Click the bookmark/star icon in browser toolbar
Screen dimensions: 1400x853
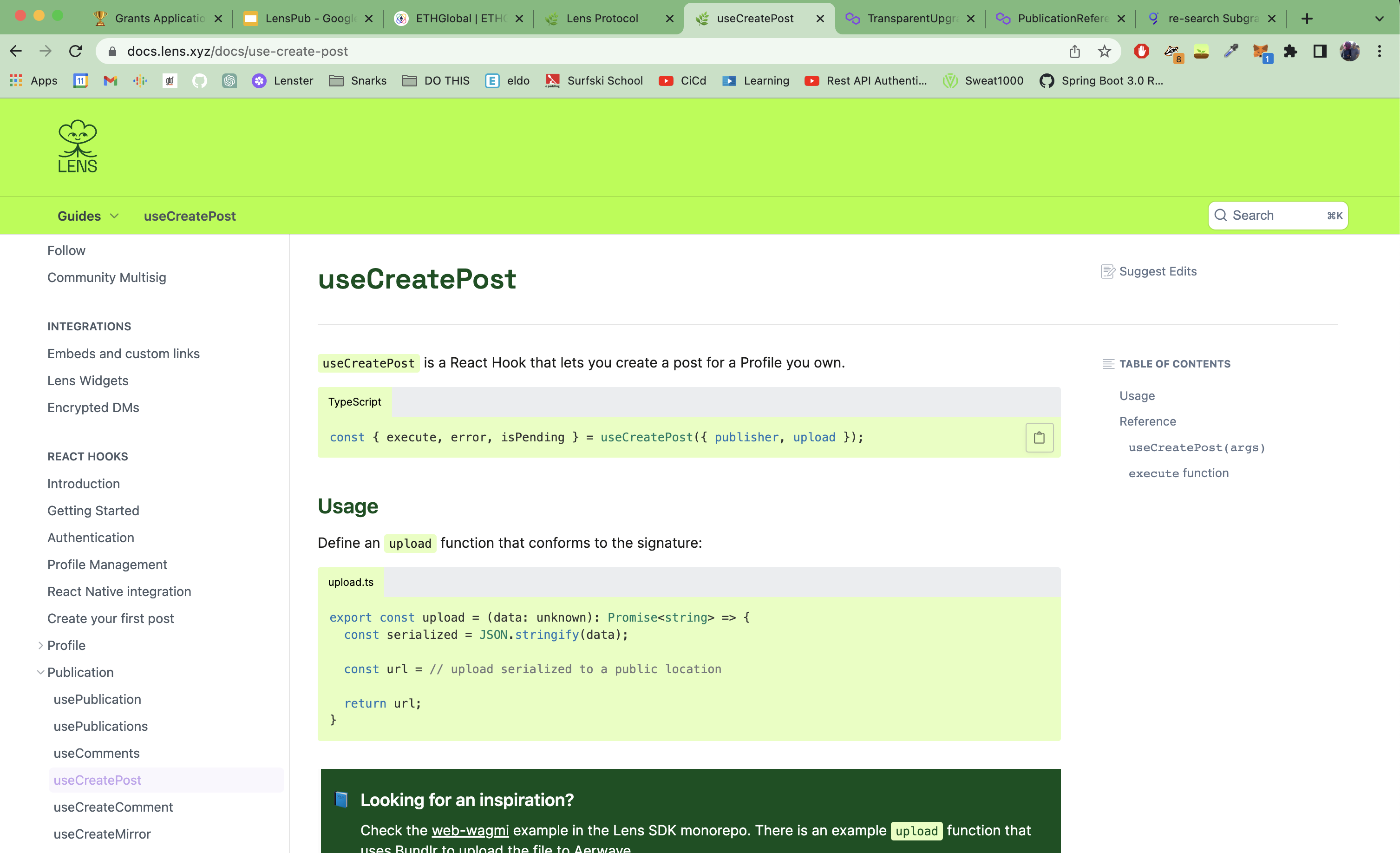point(1104,51)
